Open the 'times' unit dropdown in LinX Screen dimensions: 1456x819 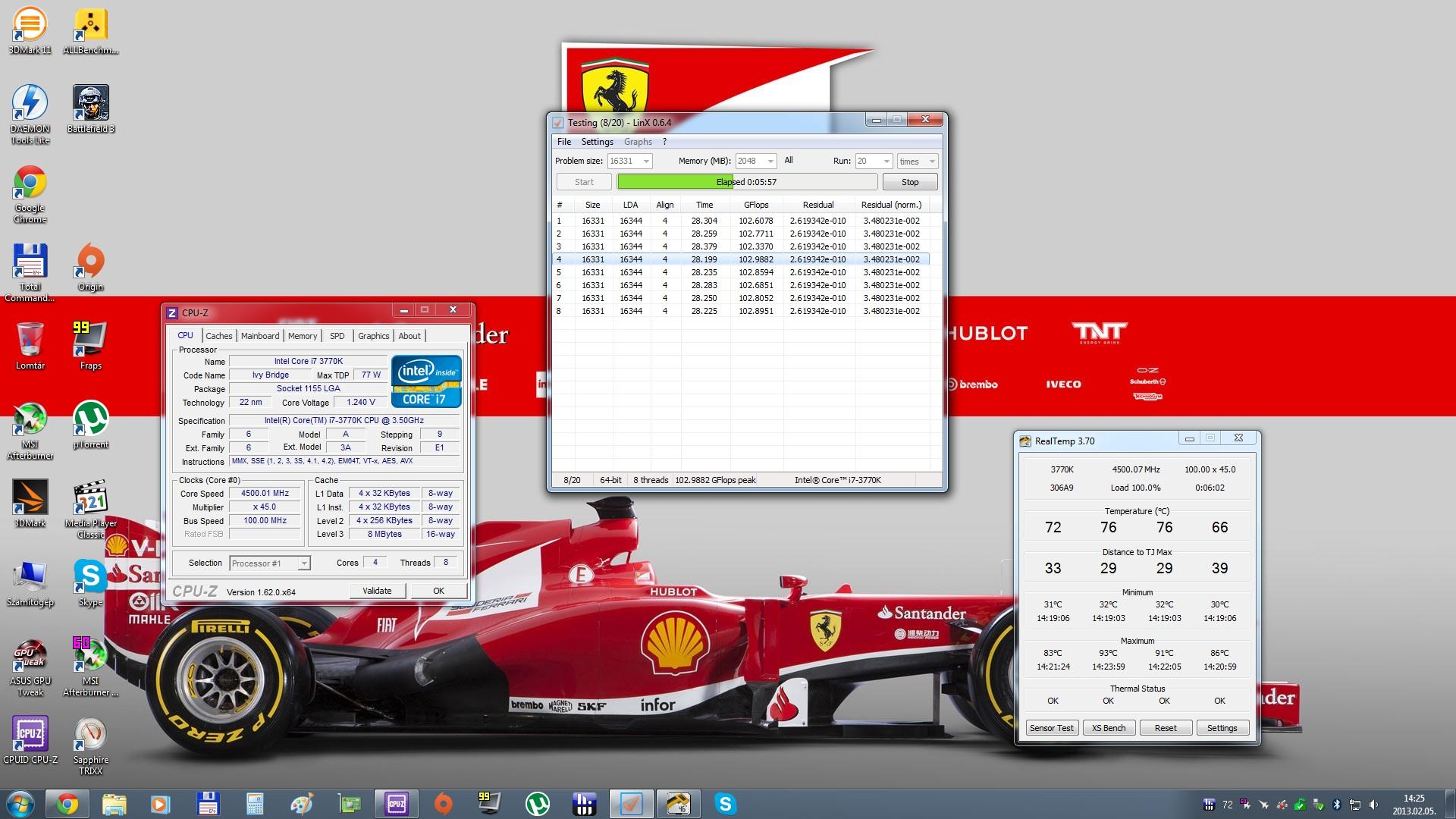click(x=918, y=161)
